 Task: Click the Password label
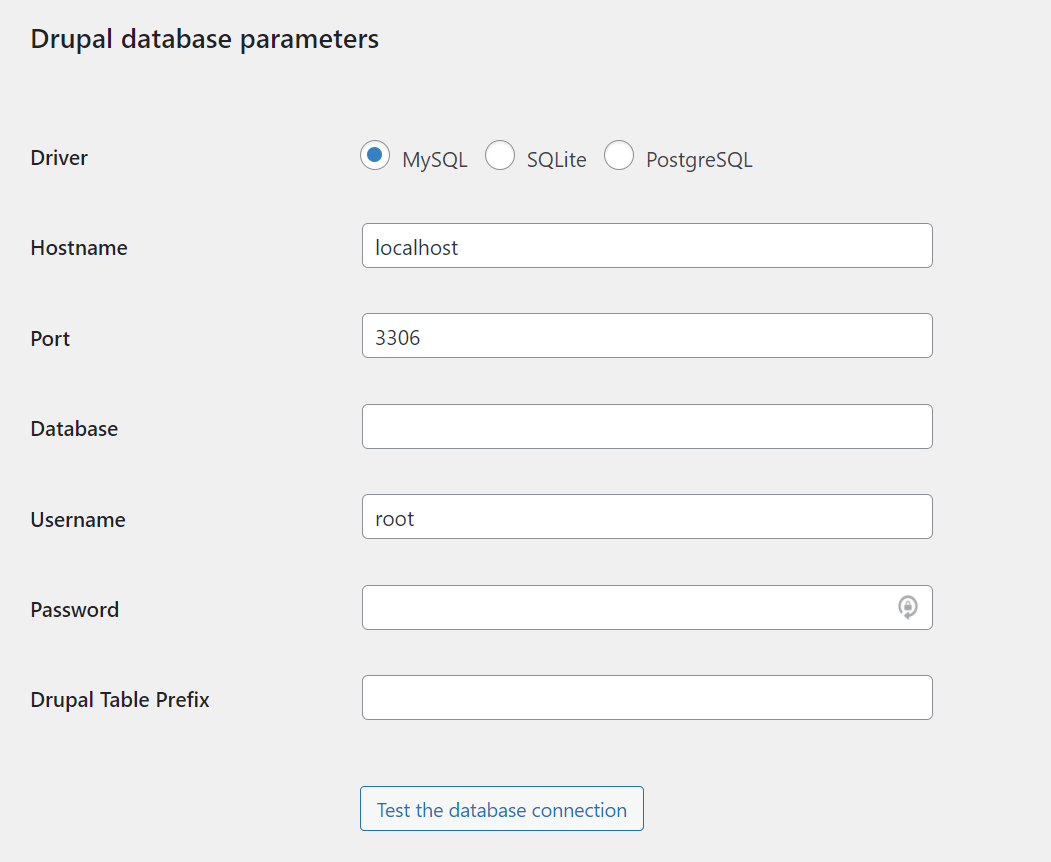[75, 609]
